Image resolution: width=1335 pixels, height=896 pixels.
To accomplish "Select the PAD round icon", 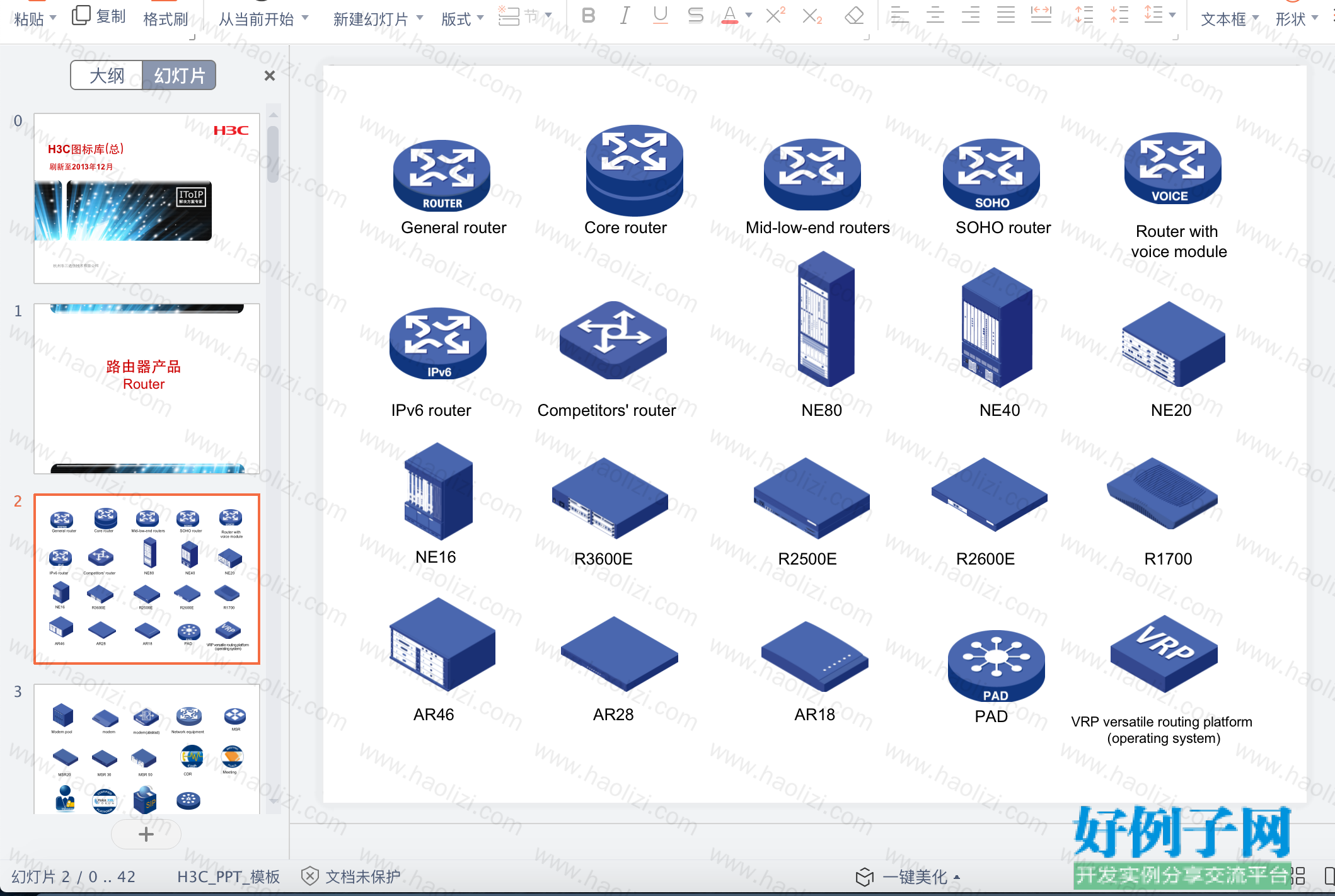I will click(997, 666).
